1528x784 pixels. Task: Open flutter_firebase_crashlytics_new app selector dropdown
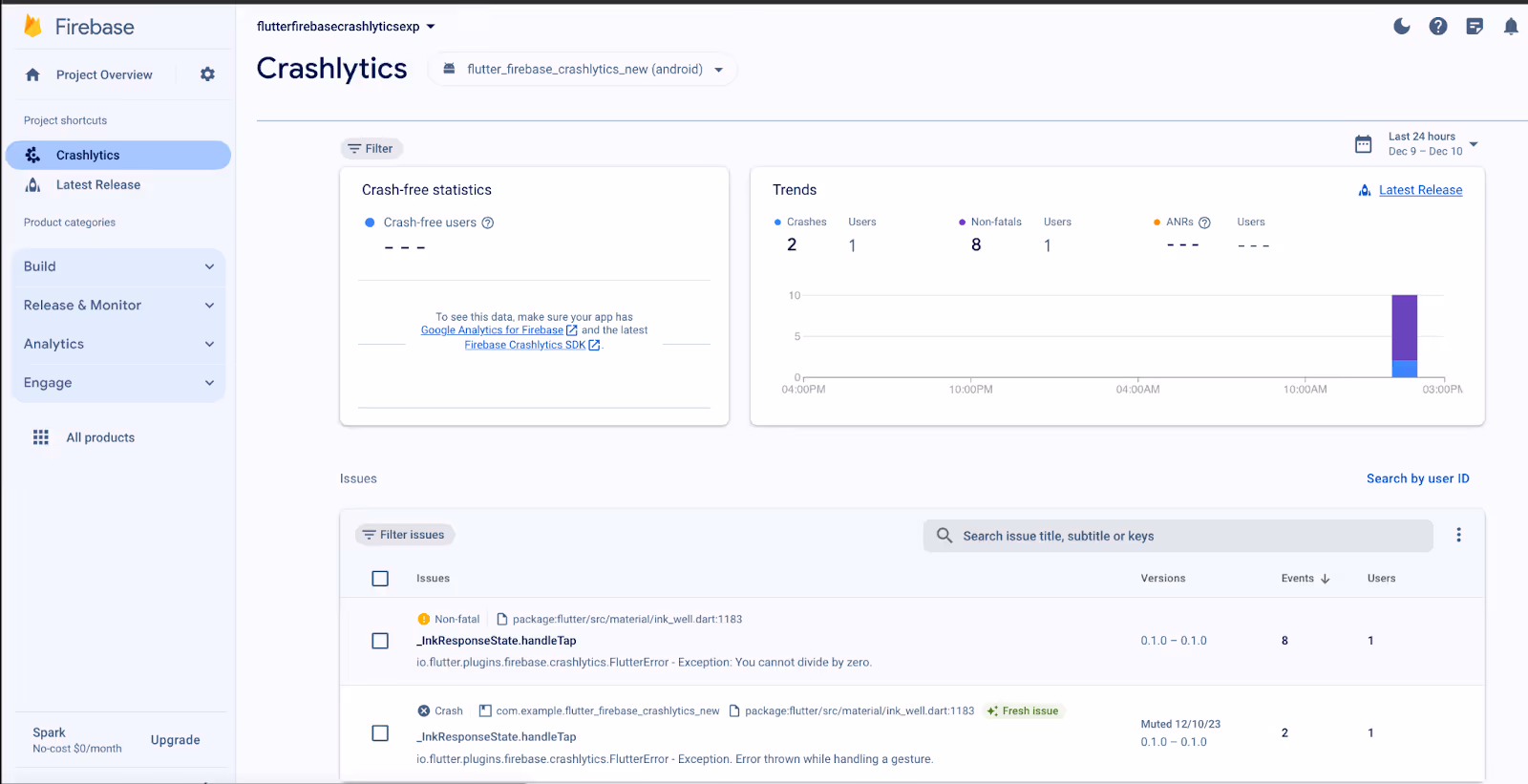pos(583,69)
